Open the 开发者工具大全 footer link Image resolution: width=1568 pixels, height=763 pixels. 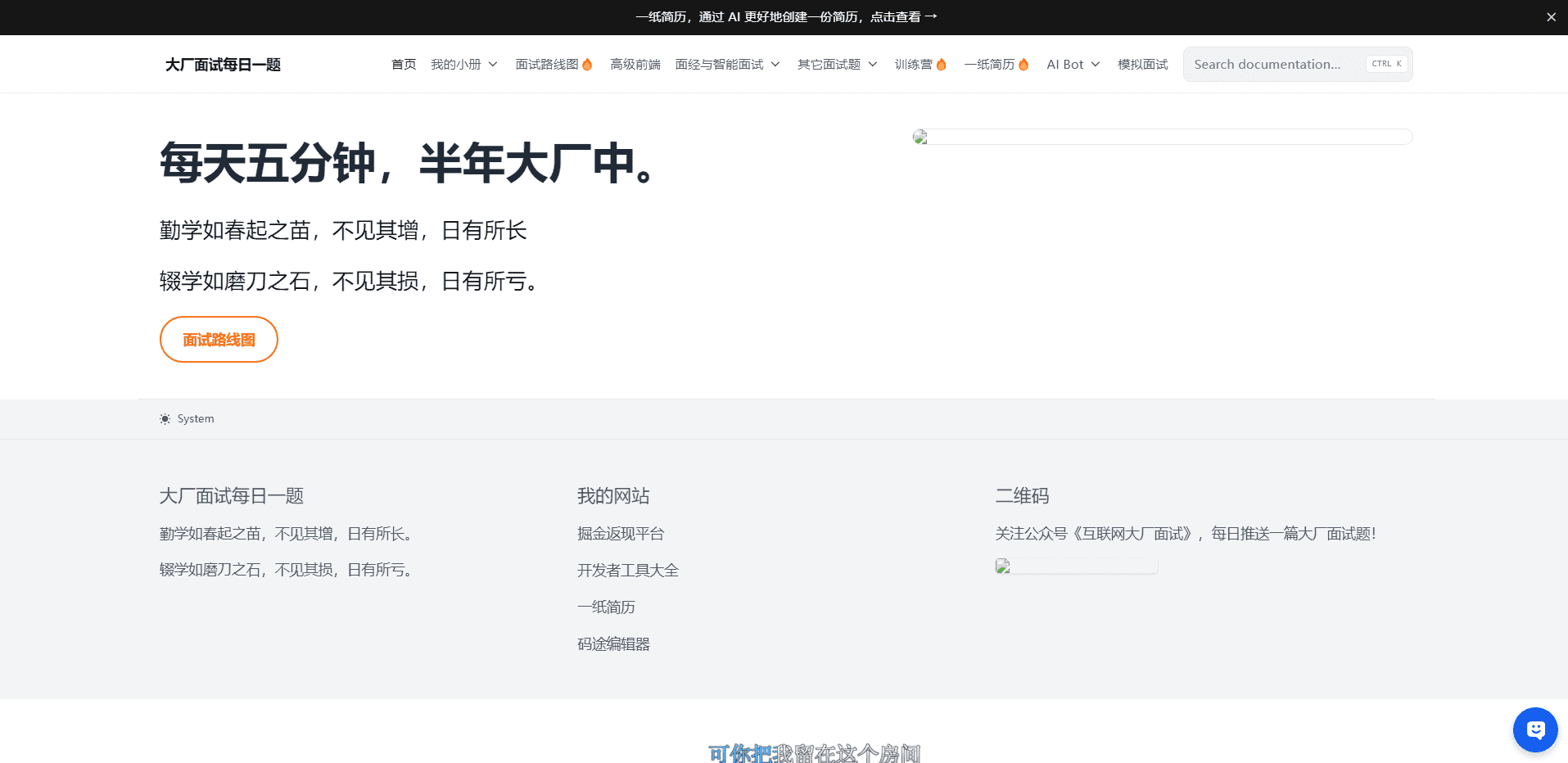pos(628,571)
